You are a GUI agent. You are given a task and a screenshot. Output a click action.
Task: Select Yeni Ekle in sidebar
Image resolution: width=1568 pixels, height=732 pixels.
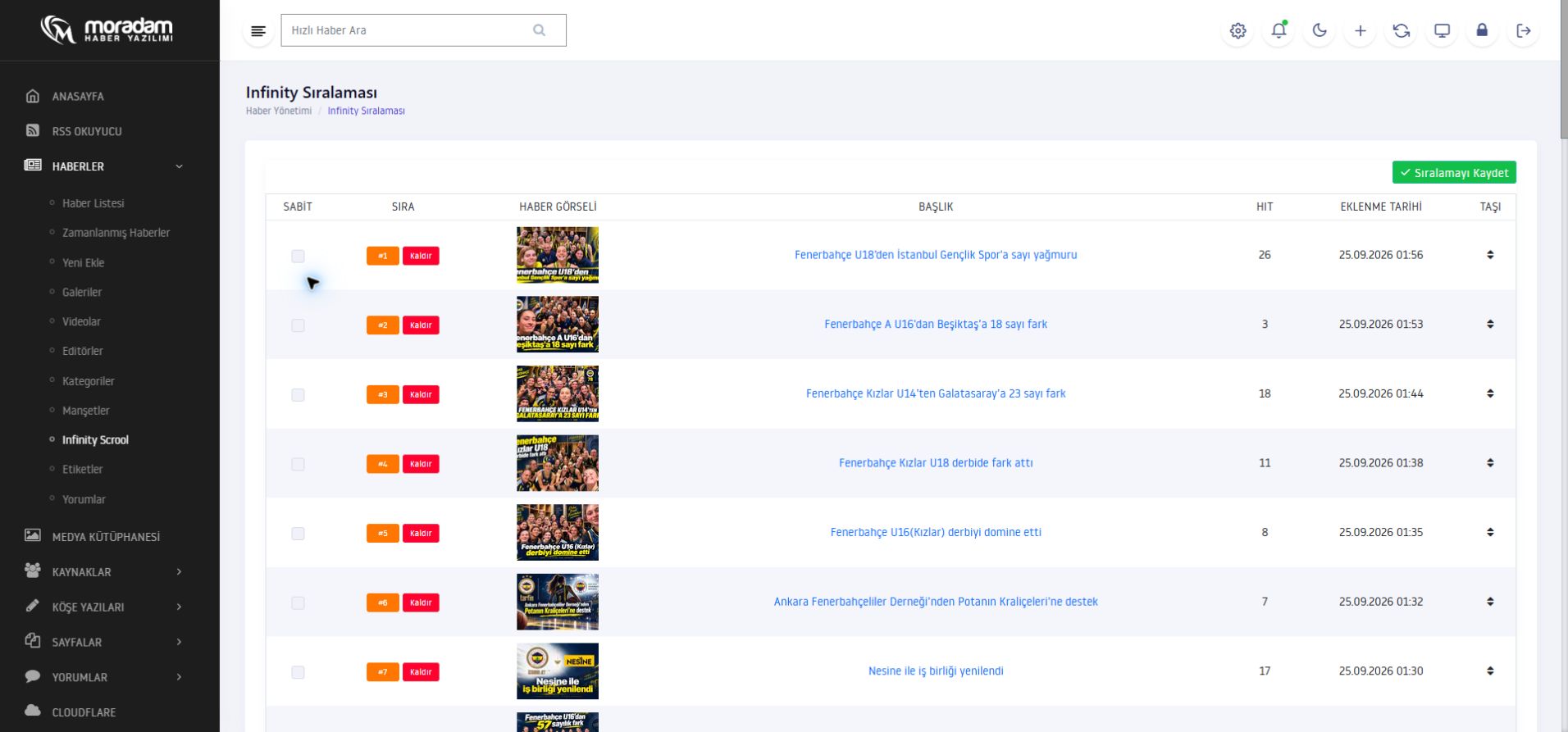tap(84, 263)
